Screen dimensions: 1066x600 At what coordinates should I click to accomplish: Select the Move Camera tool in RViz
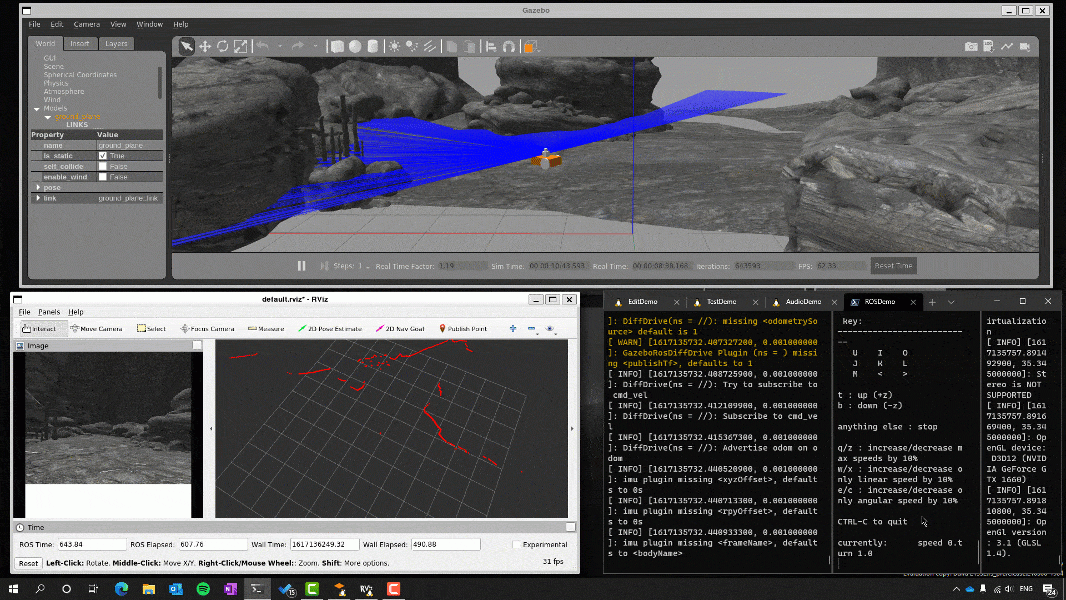point(96,328)
